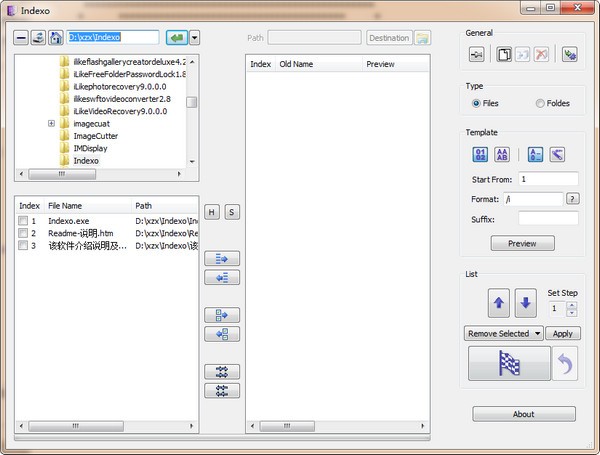Open destination folder browse icon
This screenshot has width=600, height=455.
423,38
